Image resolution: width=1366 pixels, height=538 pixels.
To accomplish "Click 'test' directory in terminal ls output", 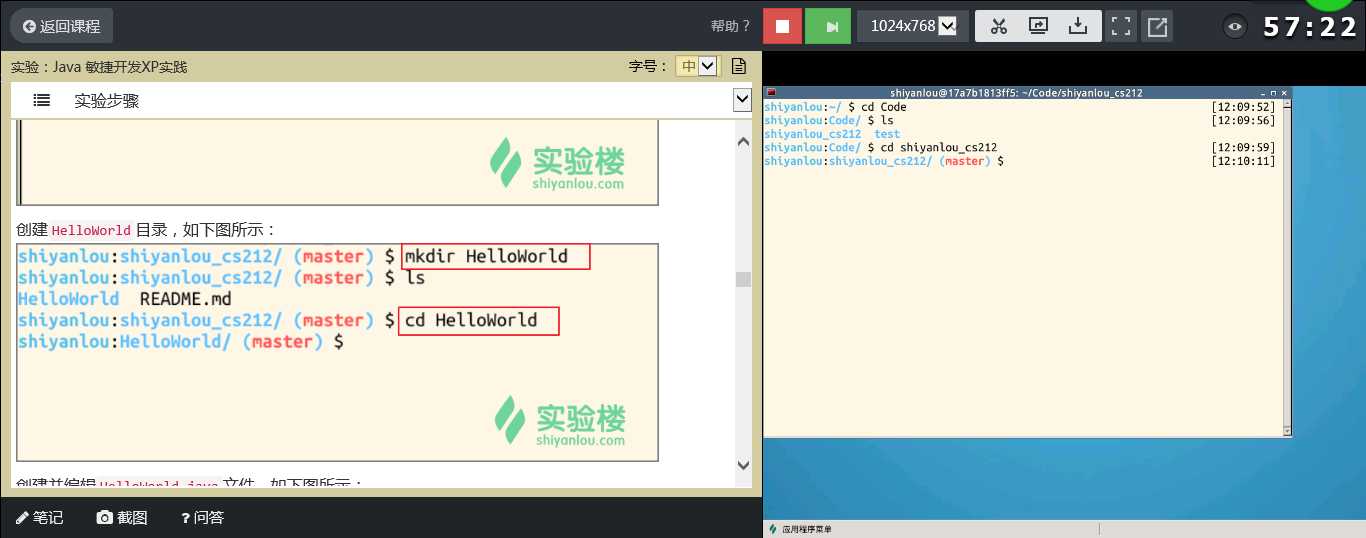I will click(x=887, y=134).
